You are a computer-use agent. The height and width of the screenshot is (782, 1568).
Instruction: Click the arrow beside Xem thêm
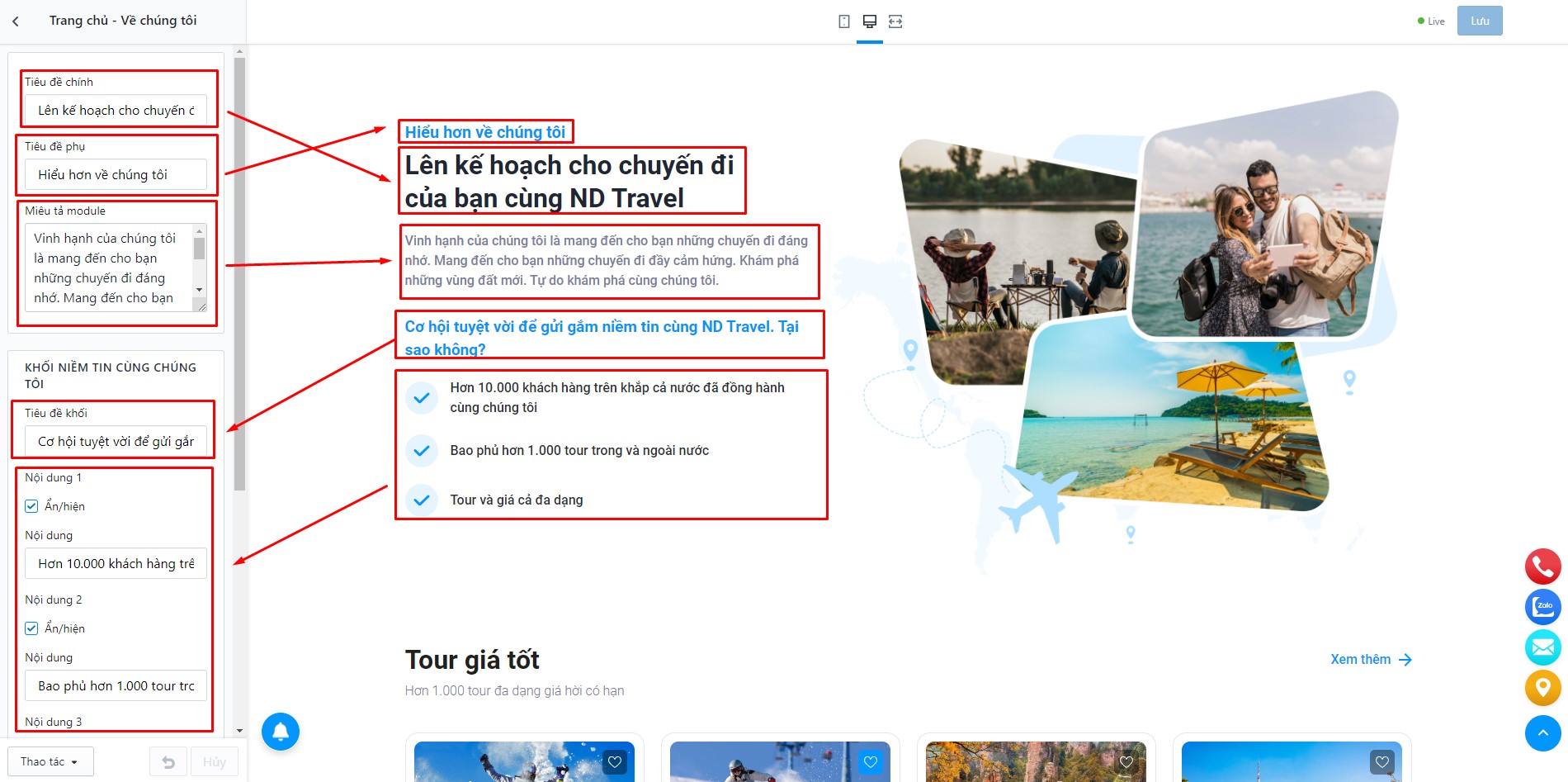(1405, 660)
